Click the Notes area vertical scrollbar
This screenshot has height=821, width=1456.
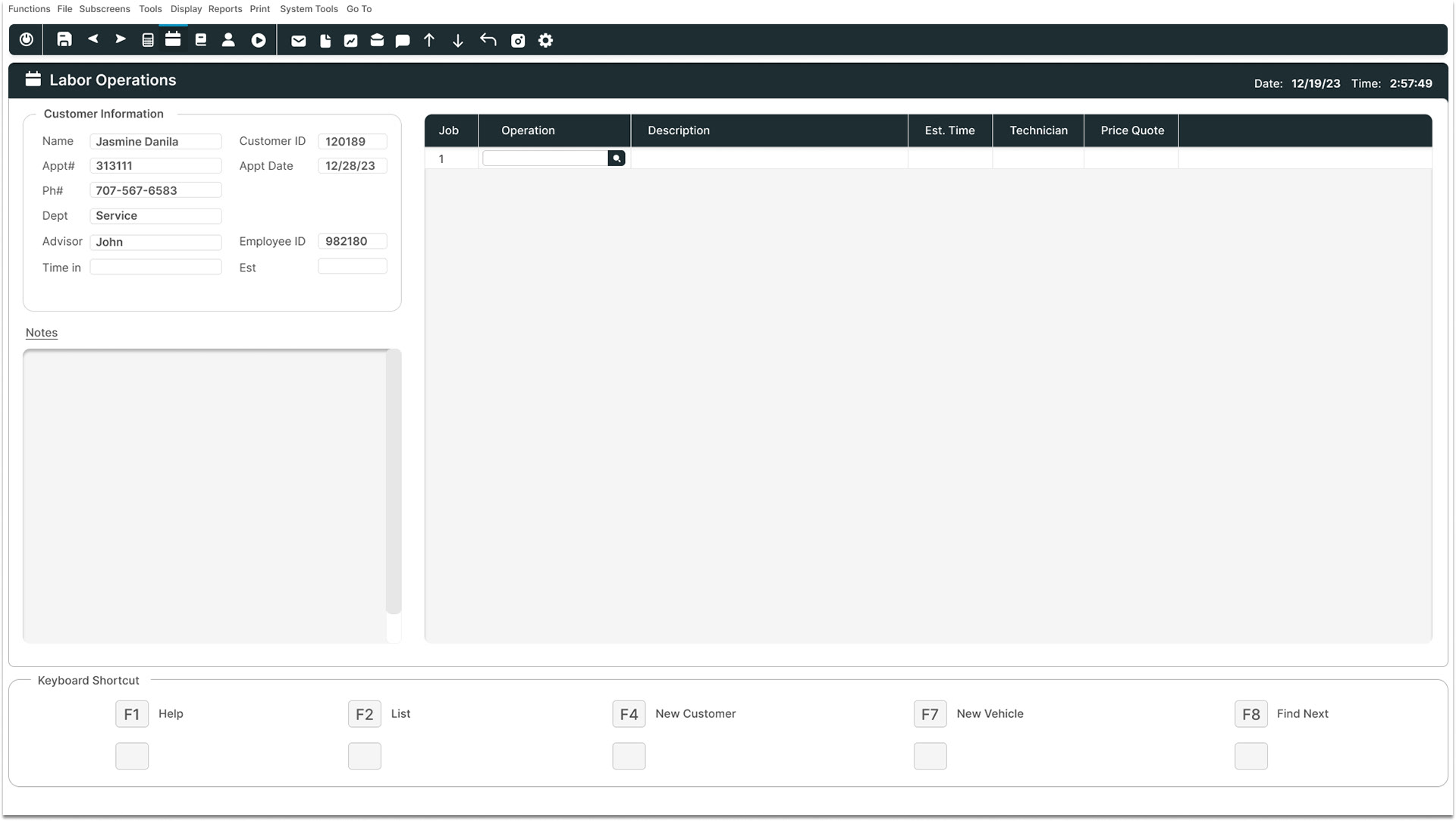pos(394,481)
